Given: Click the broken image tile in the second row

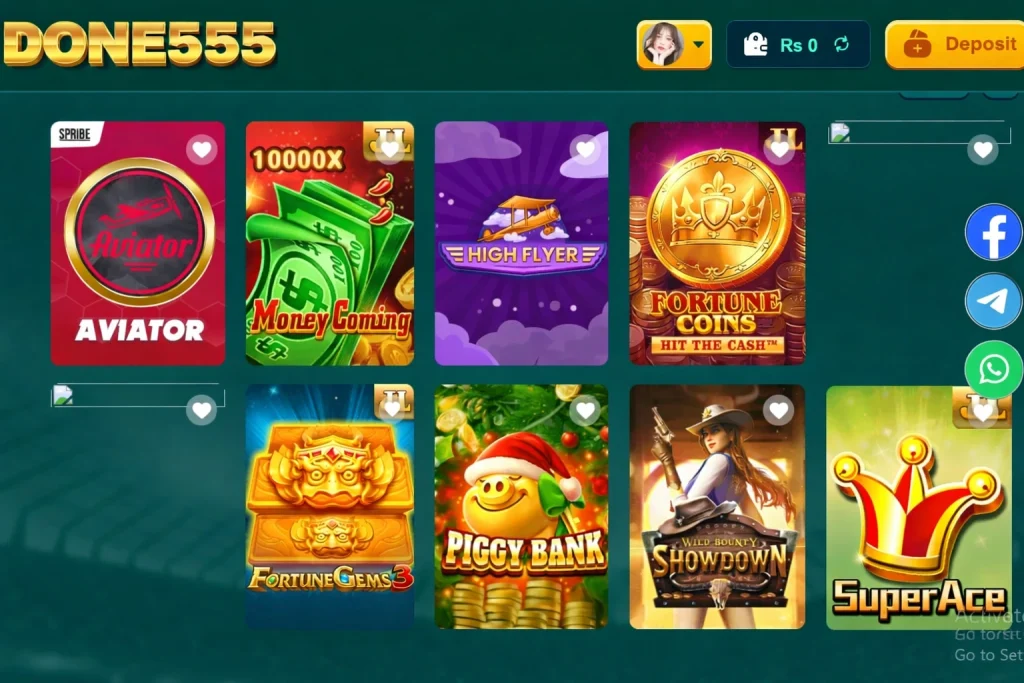Looking at the screenshot, I should 138,395.
